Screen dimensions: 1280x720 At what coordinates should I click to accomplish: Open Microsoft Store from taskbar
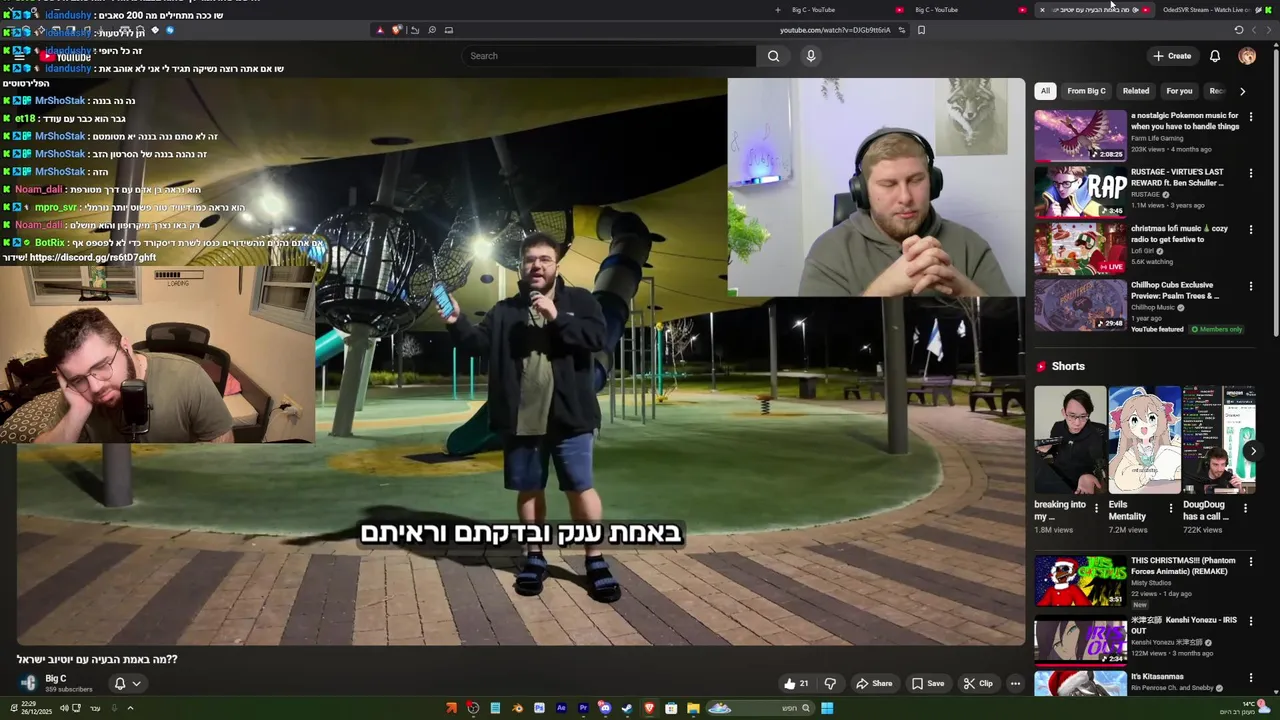(x=671, y=708)
